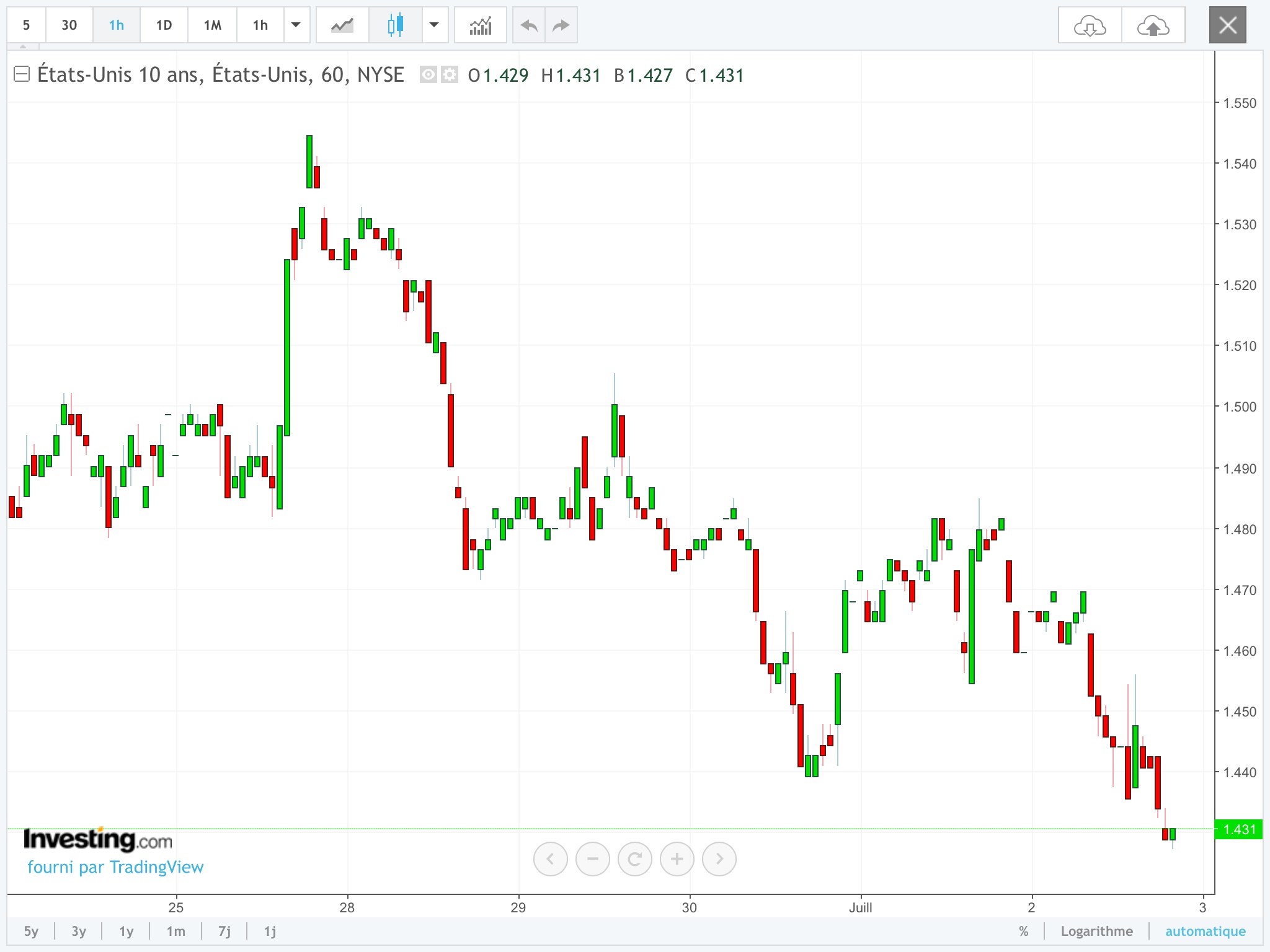Click the redo arrow icon
This screenshot has width=1270, height=952.
[x=561, y=25]
